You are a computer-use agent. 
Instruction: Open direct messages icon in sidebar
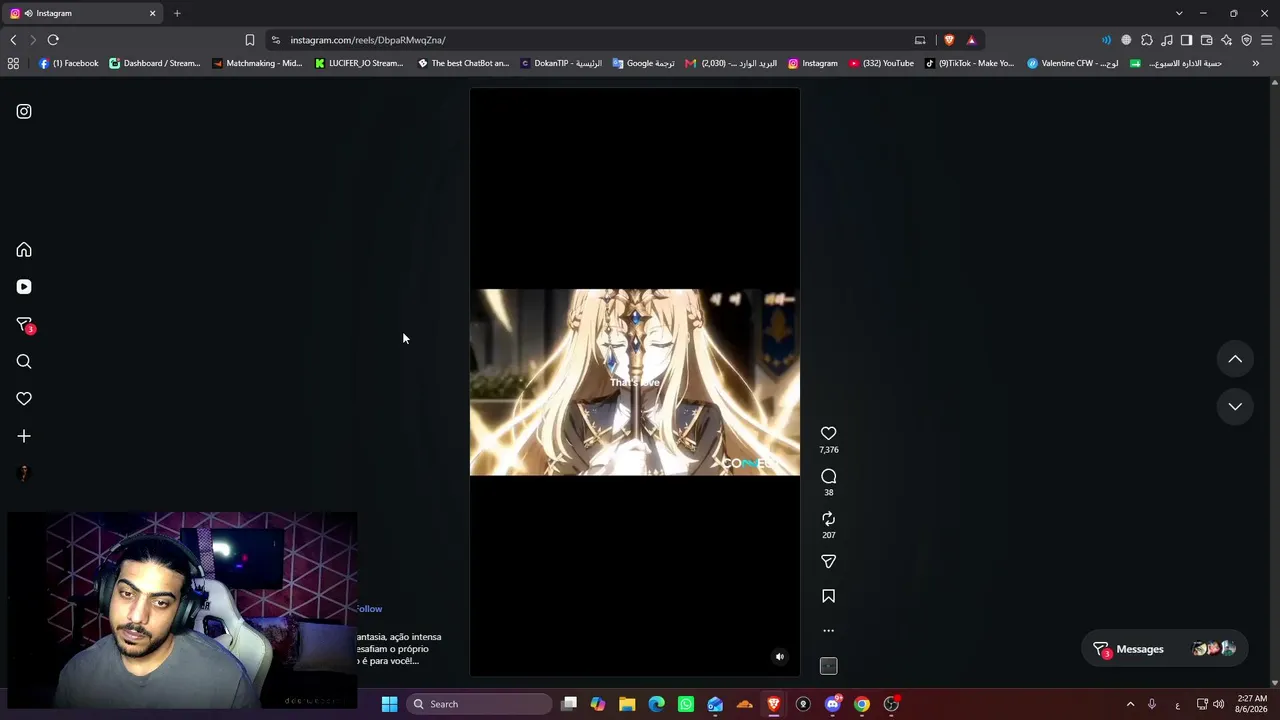[24, 325]
